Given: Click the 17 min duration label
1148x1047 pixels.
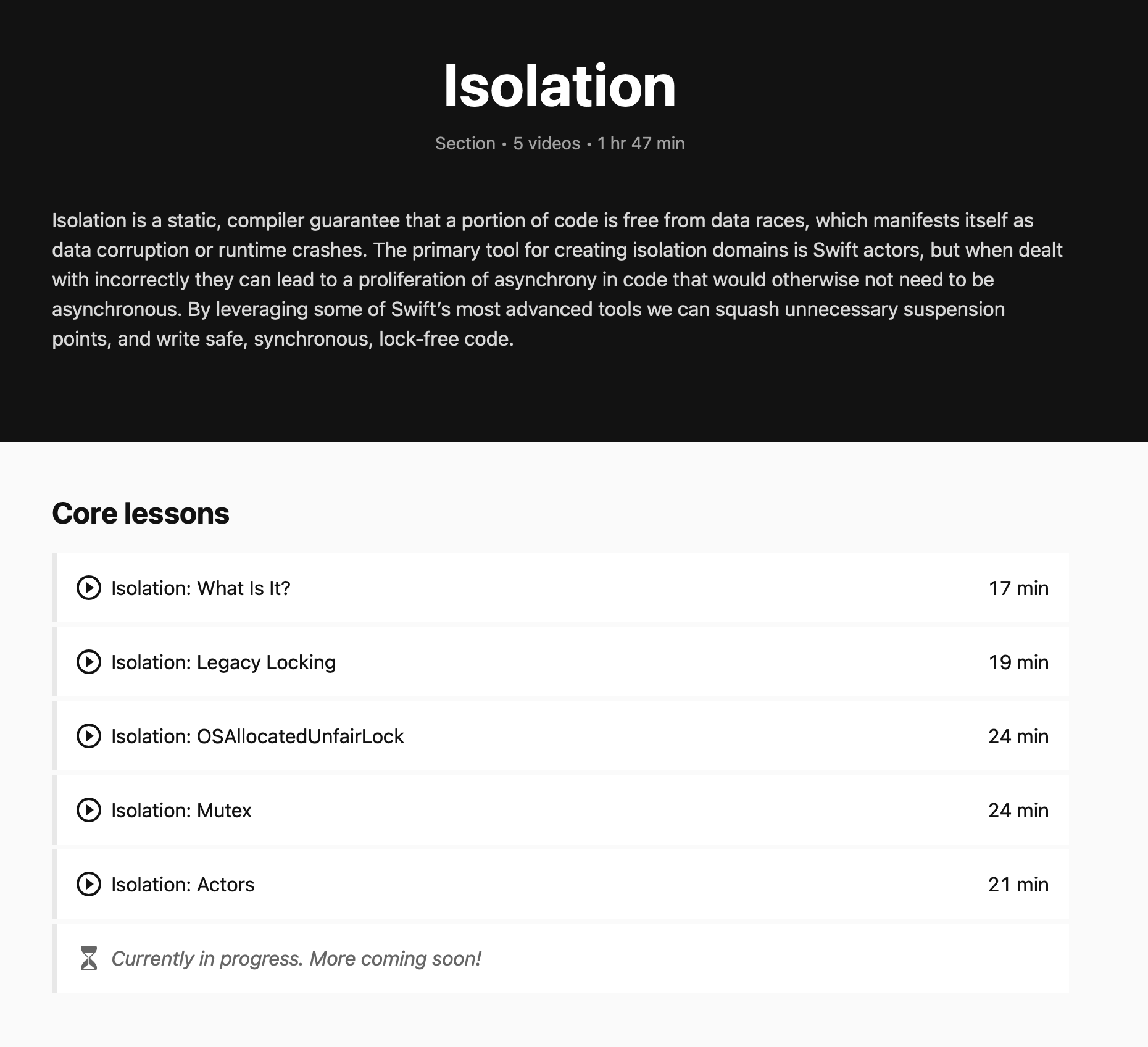Looking at the screenshot, I should pos(1018,588).
